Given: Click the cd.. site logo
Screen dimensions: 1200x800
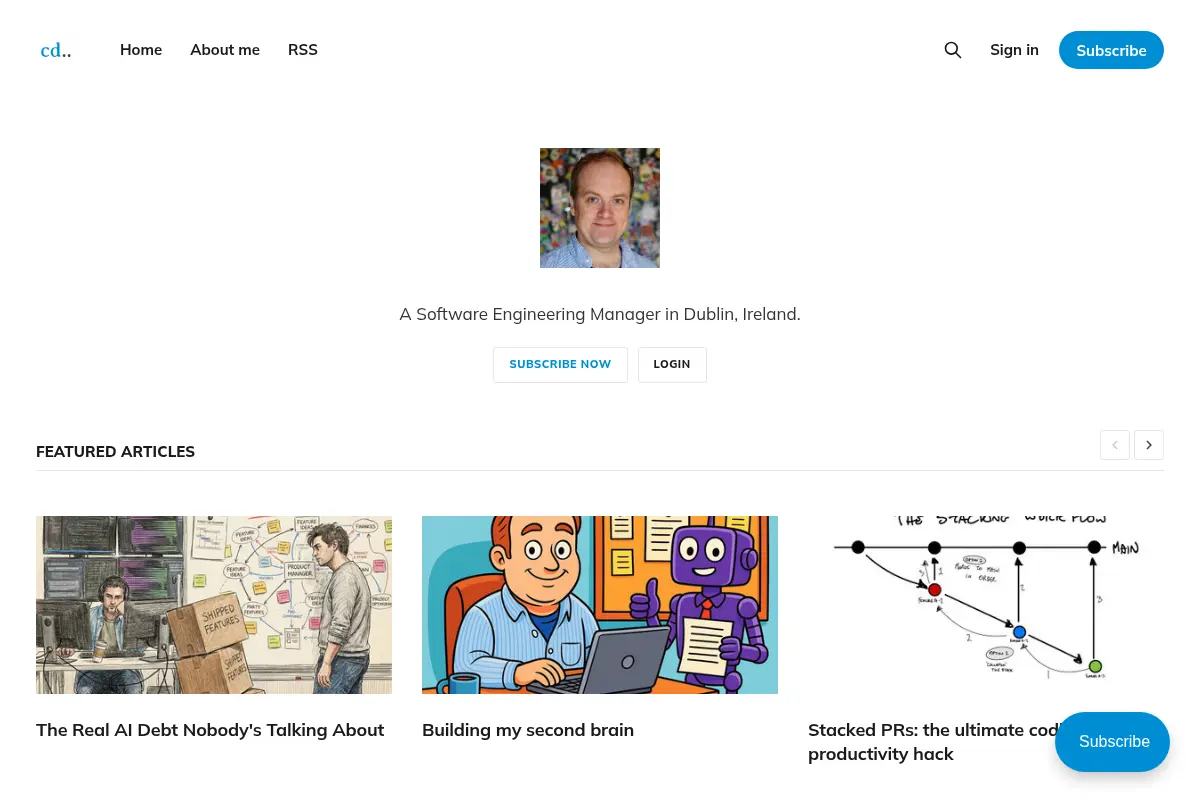Looking at the screenshot, I should coord(56,50).
